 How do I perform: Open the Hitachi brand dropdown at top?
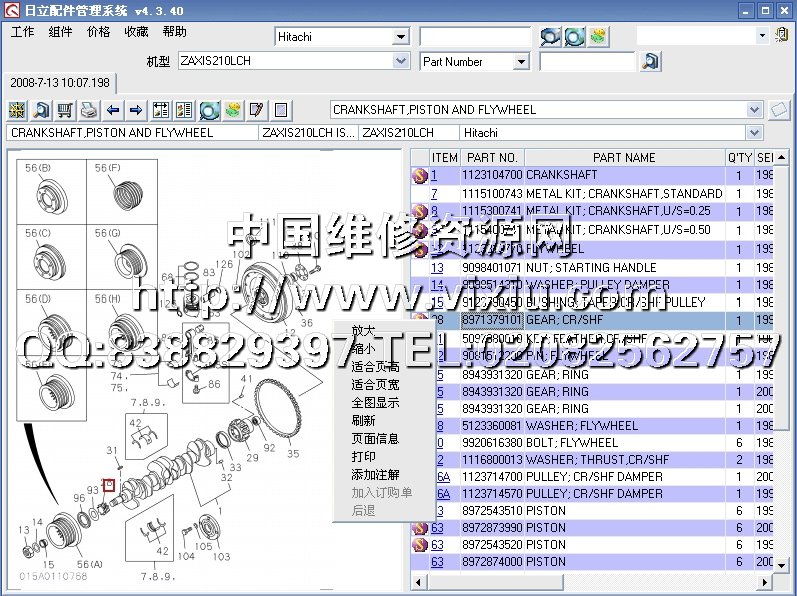click(401, 37)
